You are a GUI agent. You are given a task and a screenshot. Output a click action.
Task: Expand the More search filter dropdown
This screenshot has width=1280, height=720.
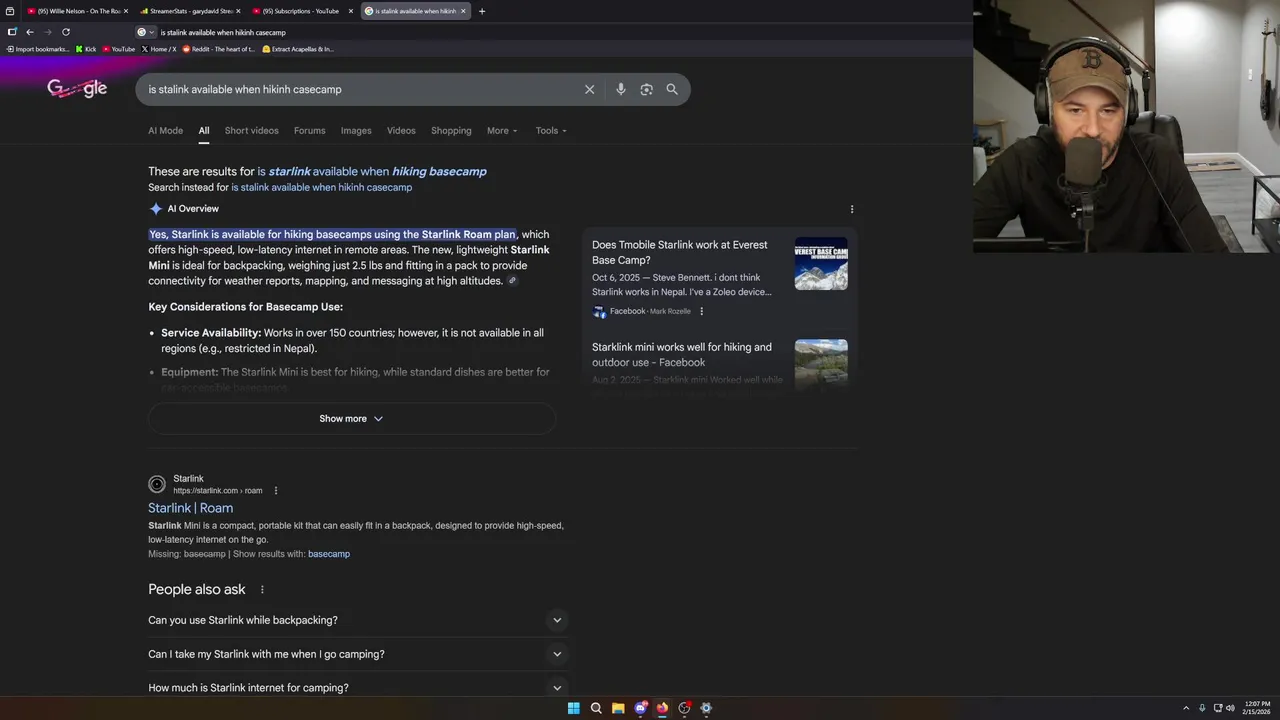click(x=502, y=131)
